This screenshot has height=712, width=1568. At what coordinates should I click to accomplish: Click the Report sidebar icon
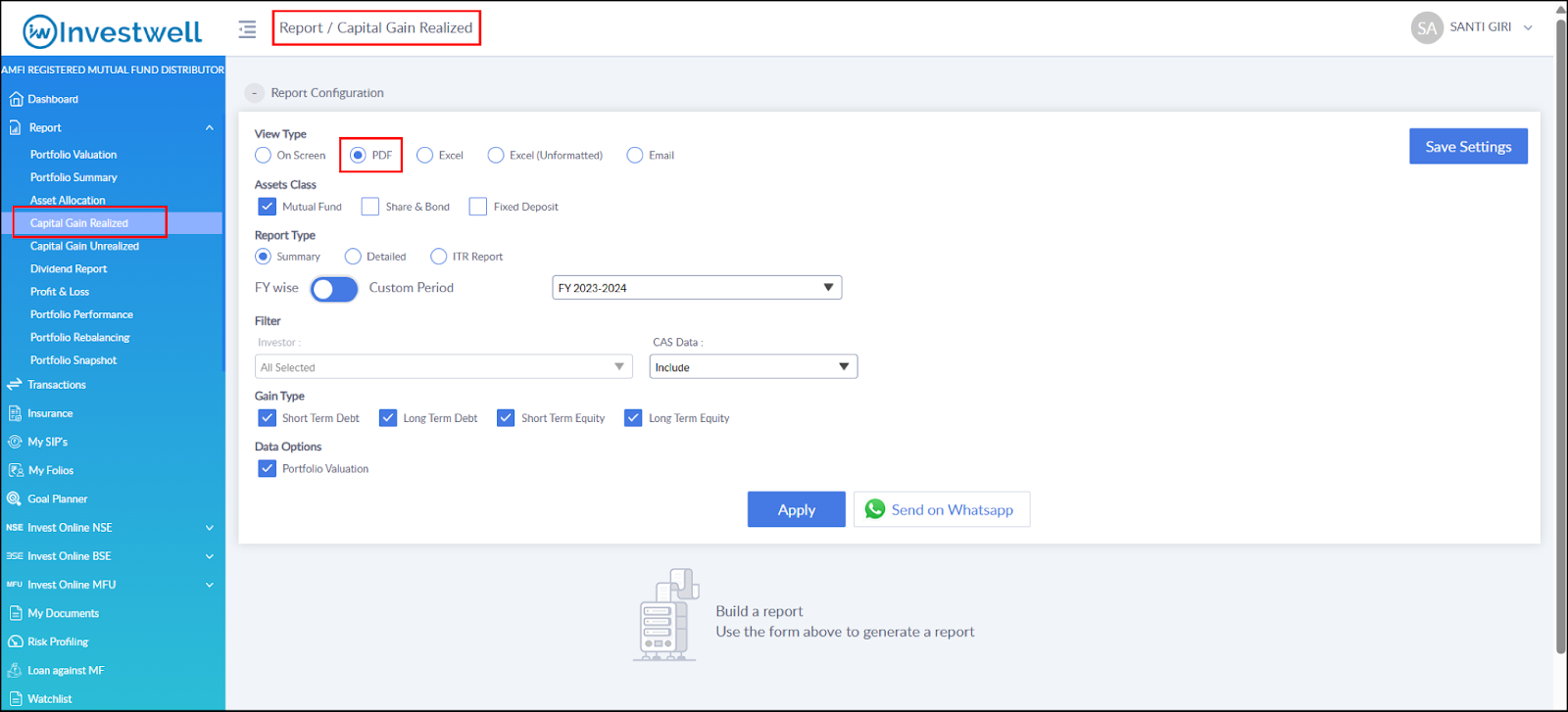(x=15, y=127)
